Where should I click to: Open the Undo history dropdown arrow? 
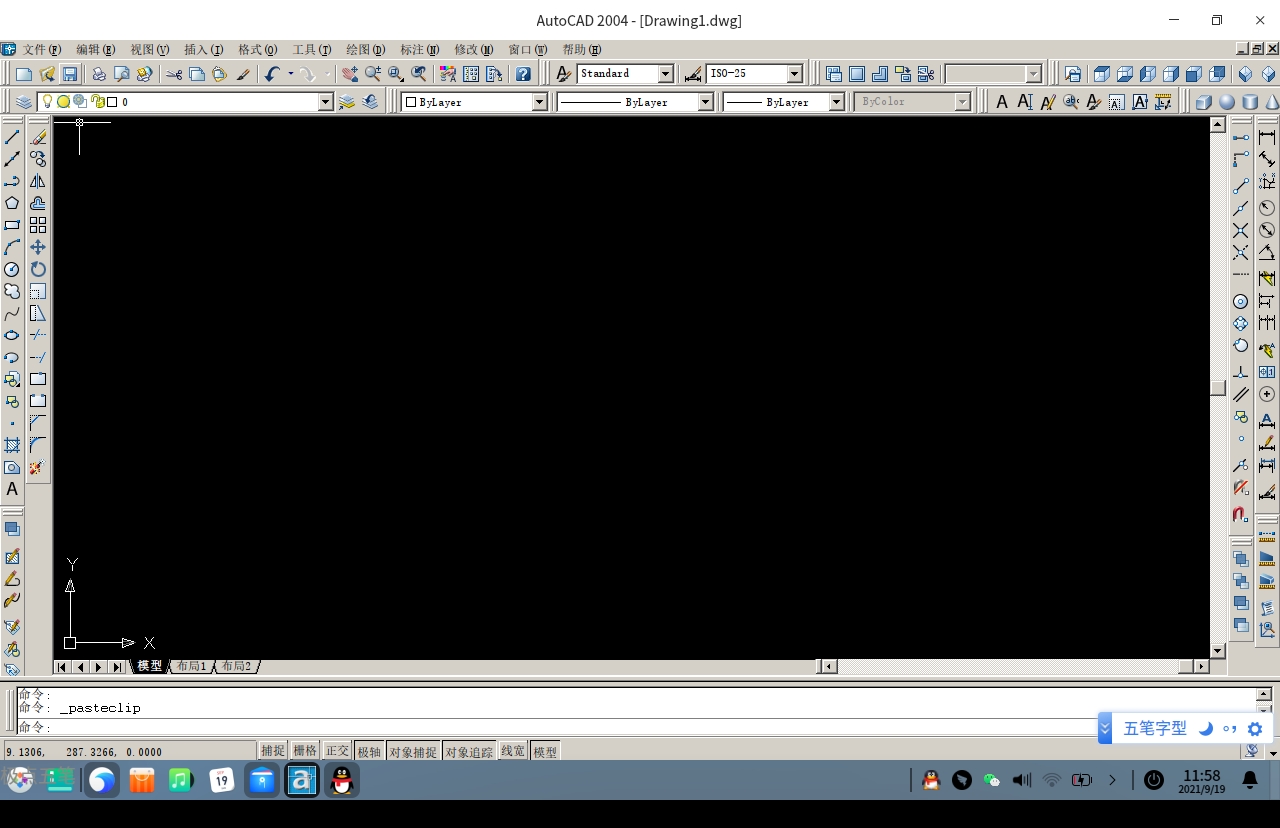click(x=291, y=74)
